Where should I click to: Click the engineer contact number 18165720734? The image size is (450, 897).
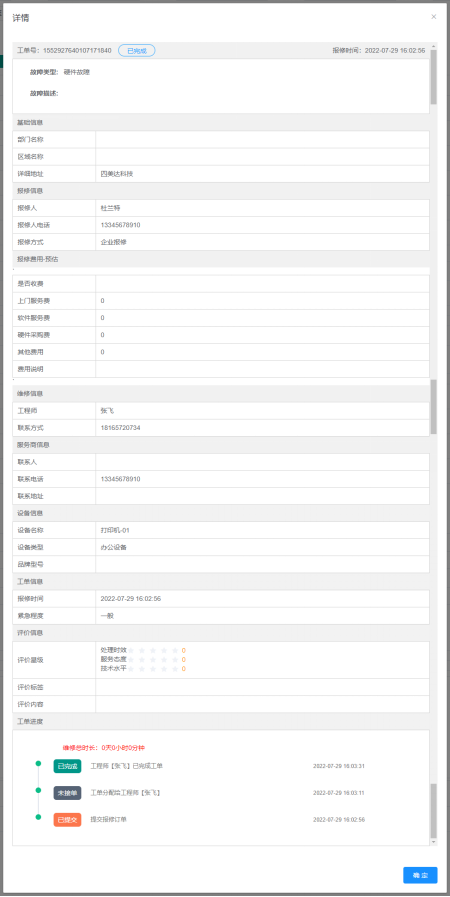[x=120, y=428]
